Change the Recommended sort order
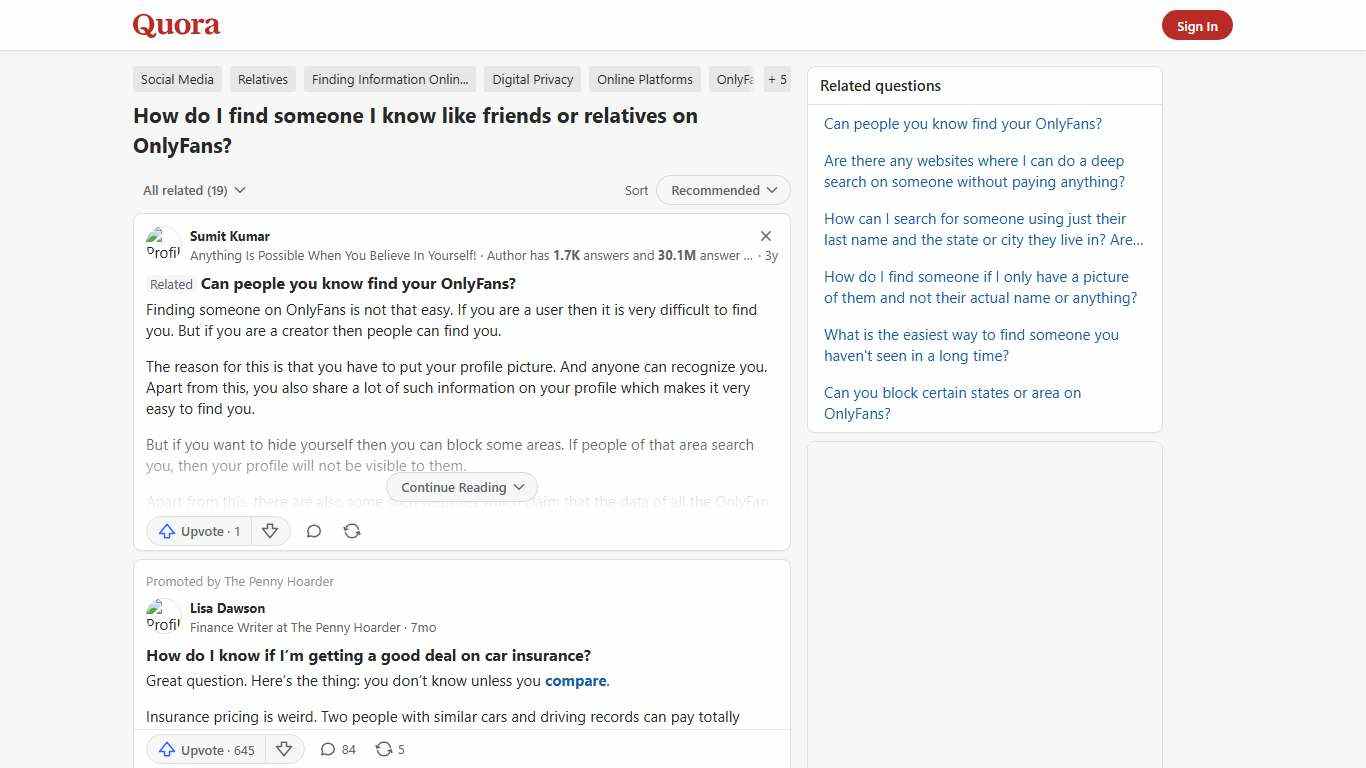Image resolution: width=1366 pixels, height=768 pixels. (x=722, y=190)
